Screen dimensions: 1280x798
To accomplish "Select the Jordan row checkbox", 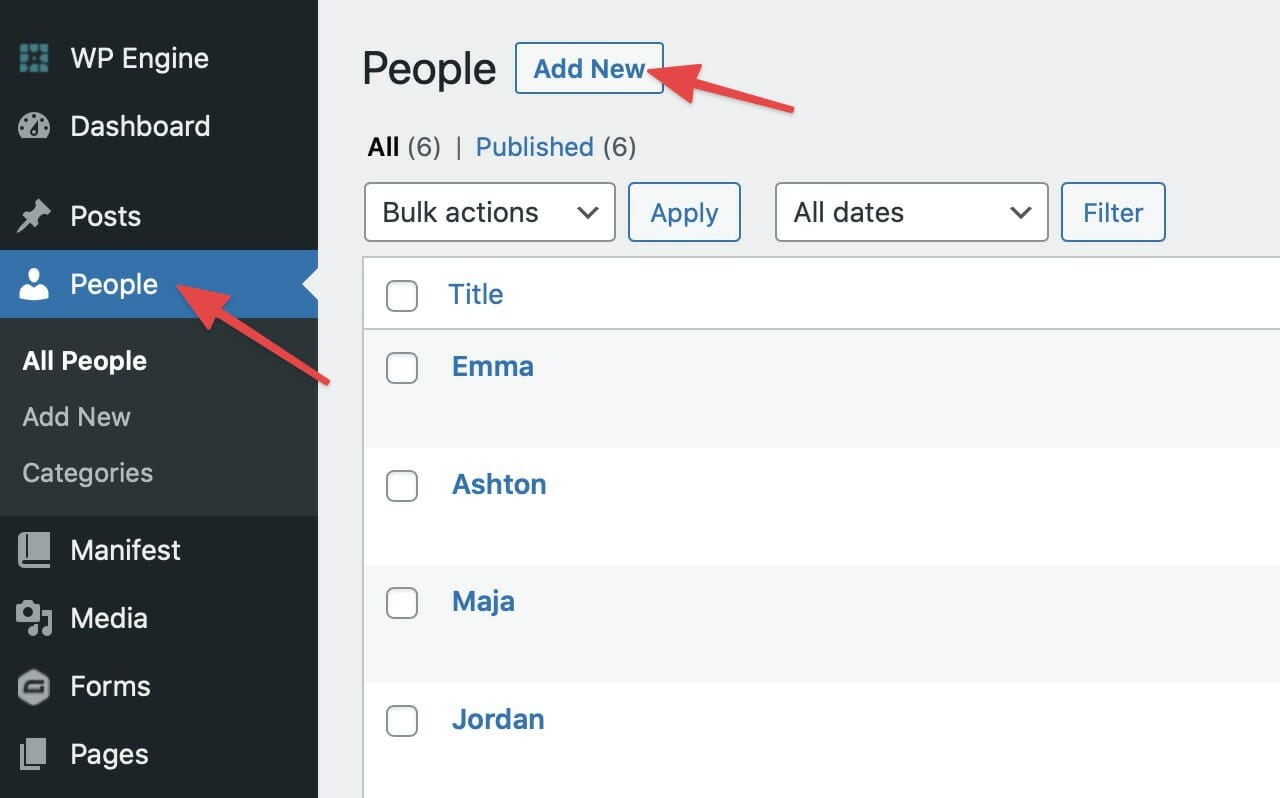I will tap(402, 720).
